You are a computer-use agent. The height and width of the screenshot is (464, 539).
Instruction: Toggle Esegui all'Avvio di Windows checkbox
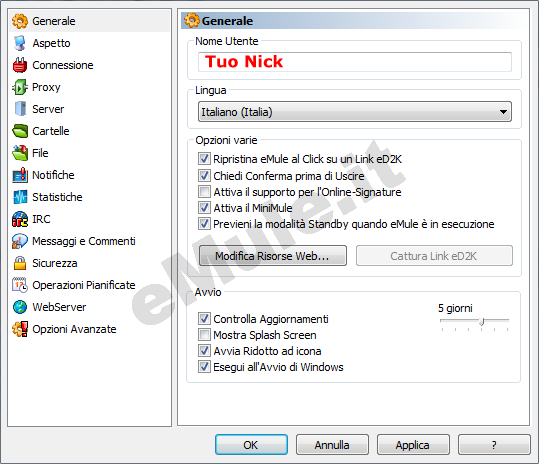click(x=204, y=367)
